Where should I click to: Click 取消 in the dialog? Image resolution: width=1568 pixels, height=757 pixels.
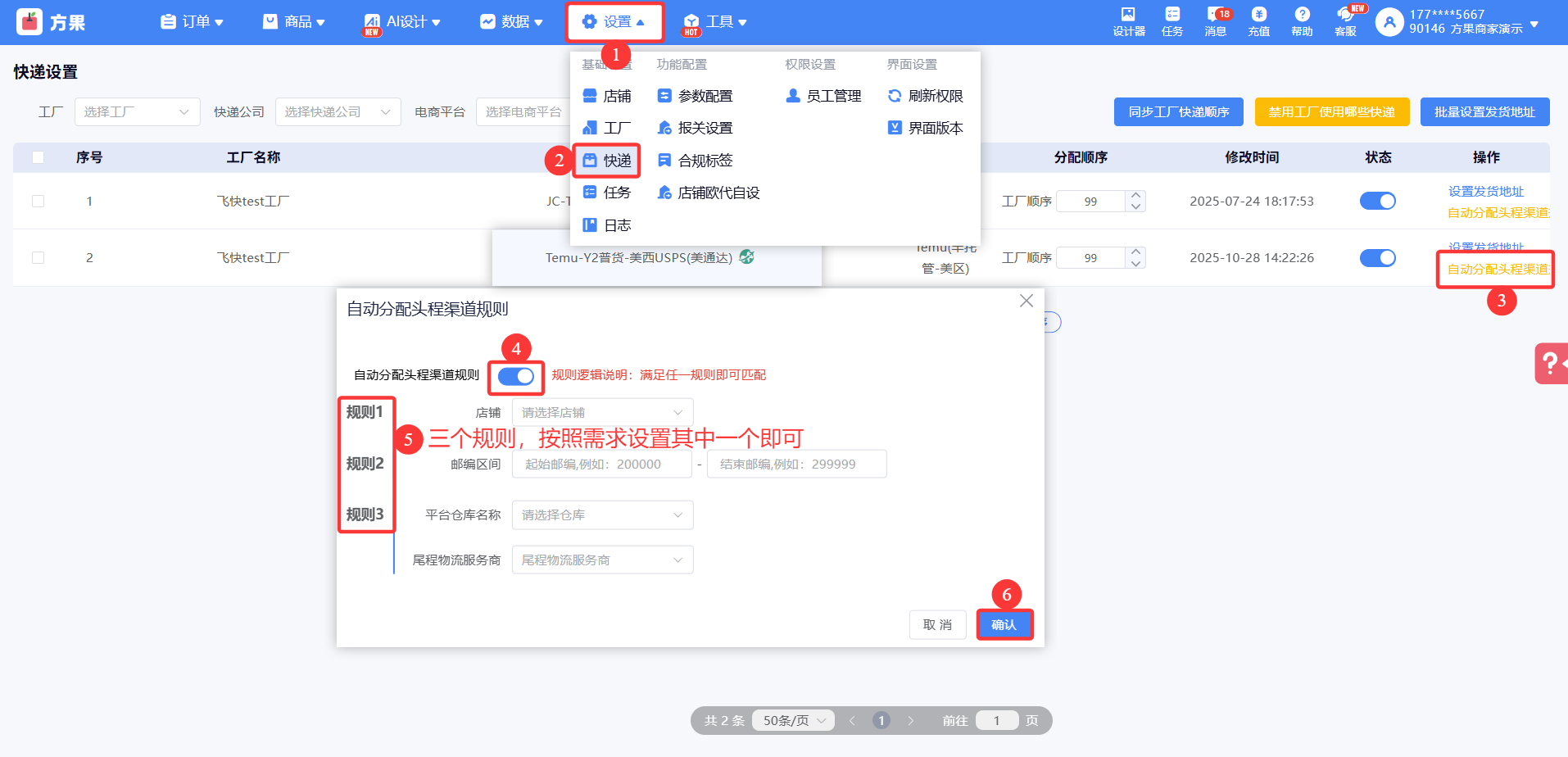click(937, 625)
